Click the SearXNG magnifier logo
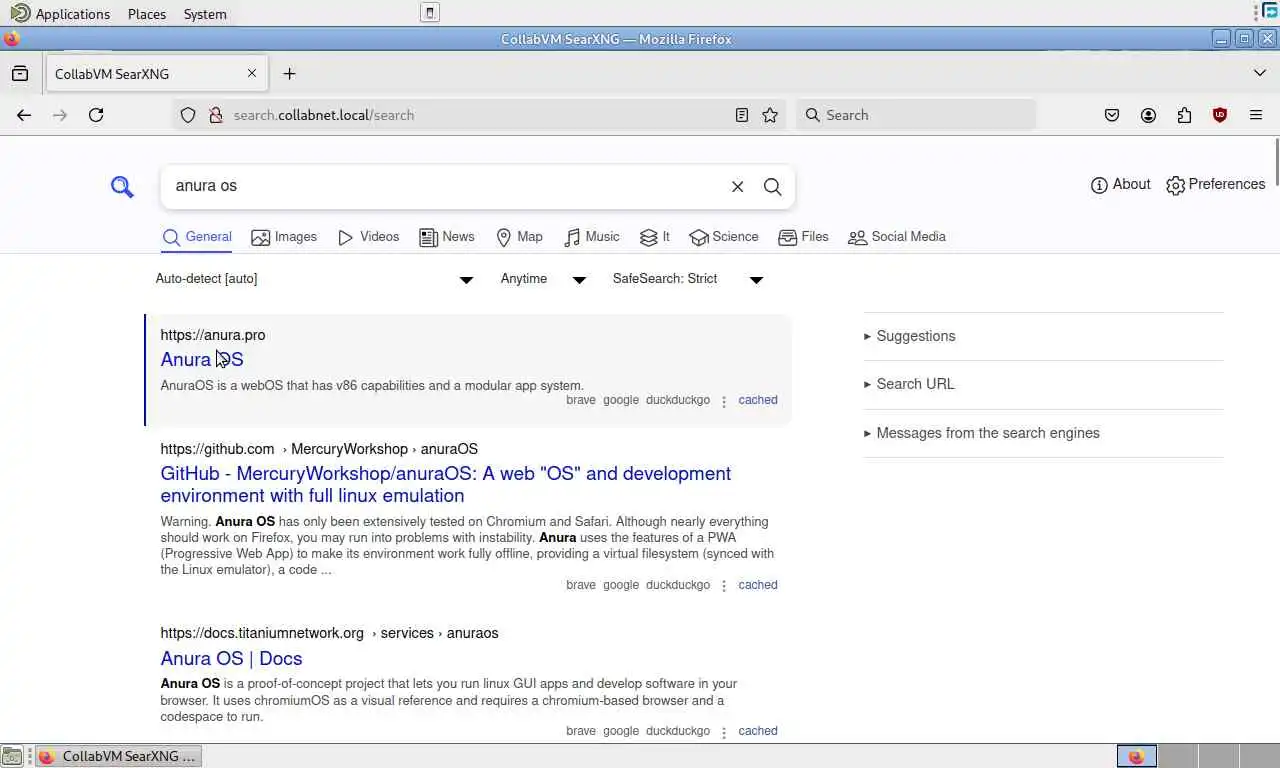This screenshot has height=768, width=1280. [x=122, y=186]
